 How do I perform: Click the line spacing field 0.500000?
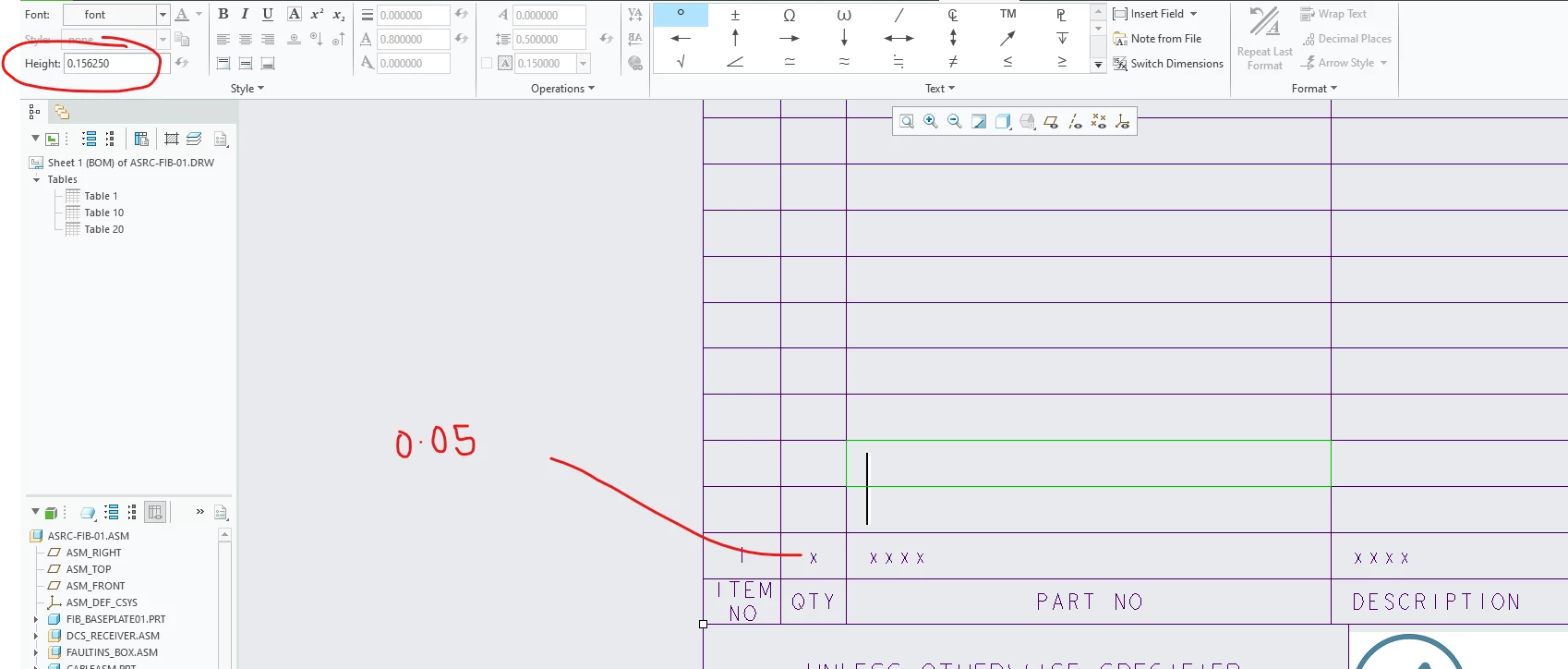pyautogui.click(x=549, y=39)
